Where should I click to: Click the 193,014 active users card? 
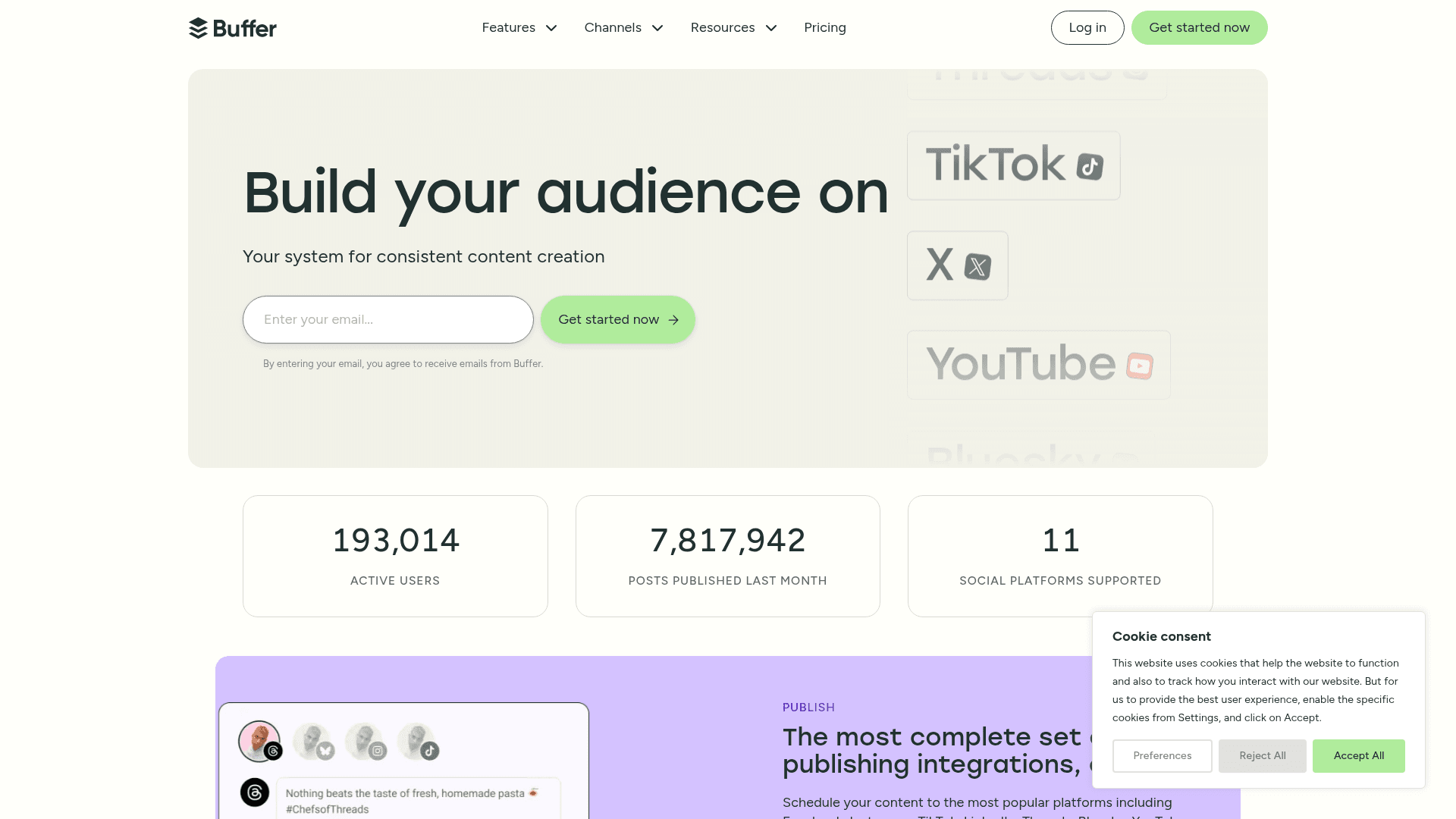tap(395, 556)
